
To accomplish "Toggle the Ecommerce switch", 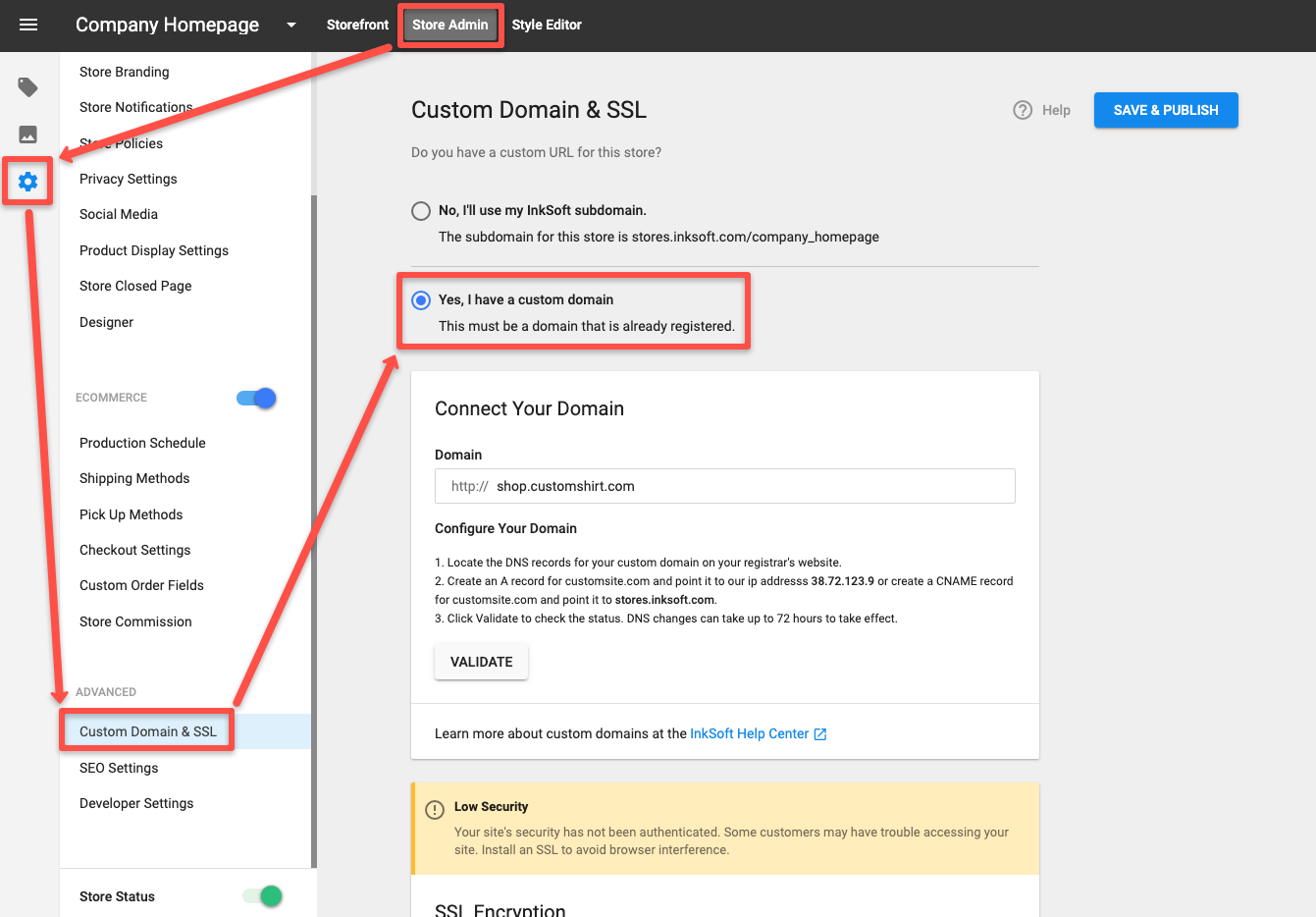I will tap(257, 398).
